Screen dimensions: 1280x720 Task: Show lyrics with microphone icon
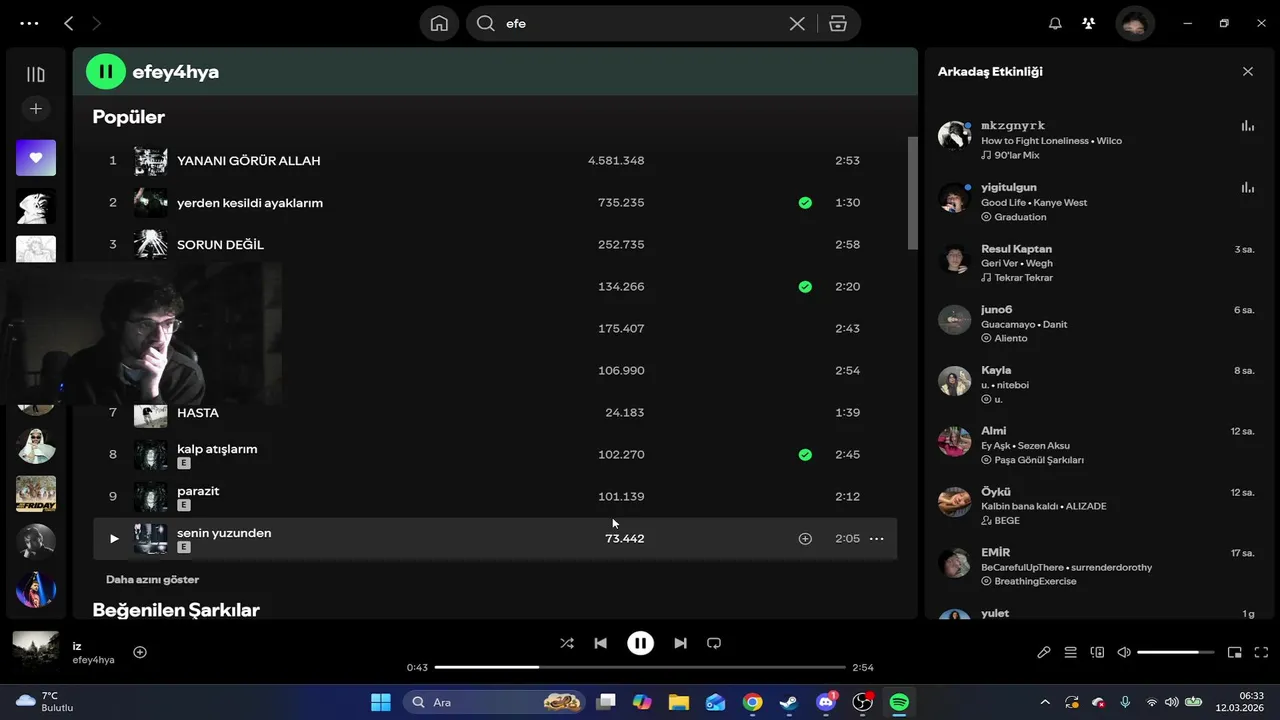tap(1043, 652)
